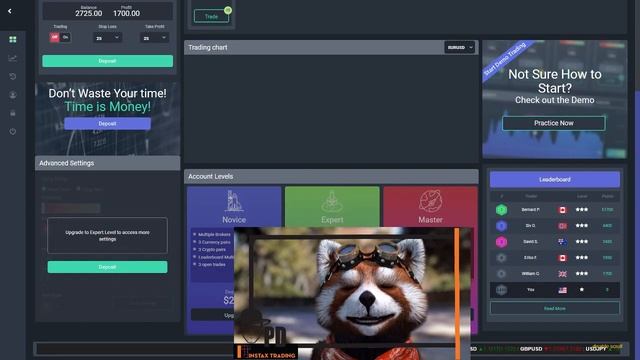Open the history clock-arrow sidebar icon
This screenshot has width=640, height=360.
13,76
